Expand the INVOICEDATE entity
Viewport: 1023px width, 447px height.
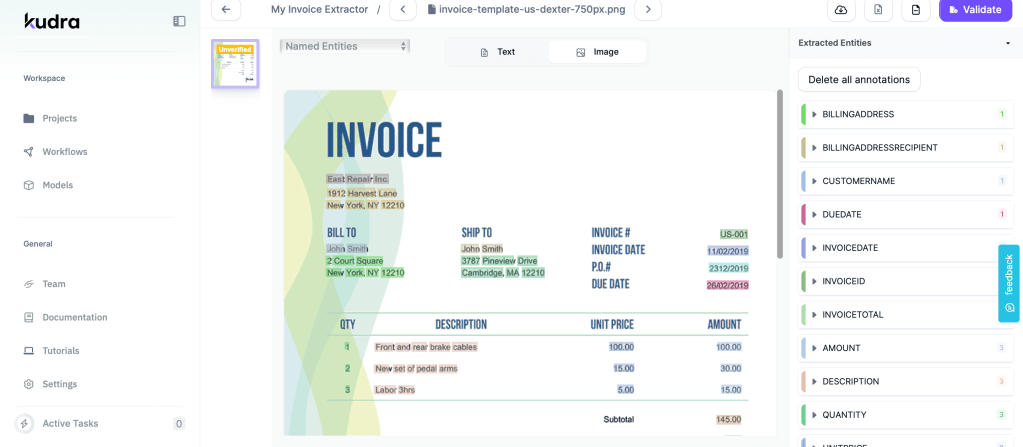click(x=814, y=248)
